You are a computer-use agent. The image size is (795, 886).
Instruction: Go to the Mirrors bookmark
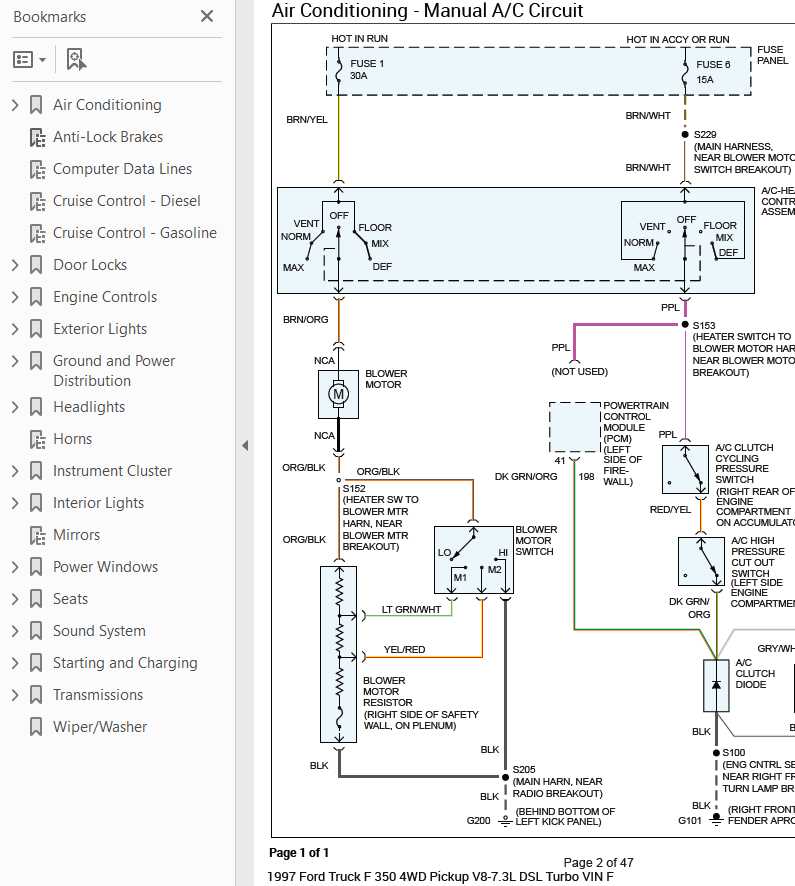76,535
